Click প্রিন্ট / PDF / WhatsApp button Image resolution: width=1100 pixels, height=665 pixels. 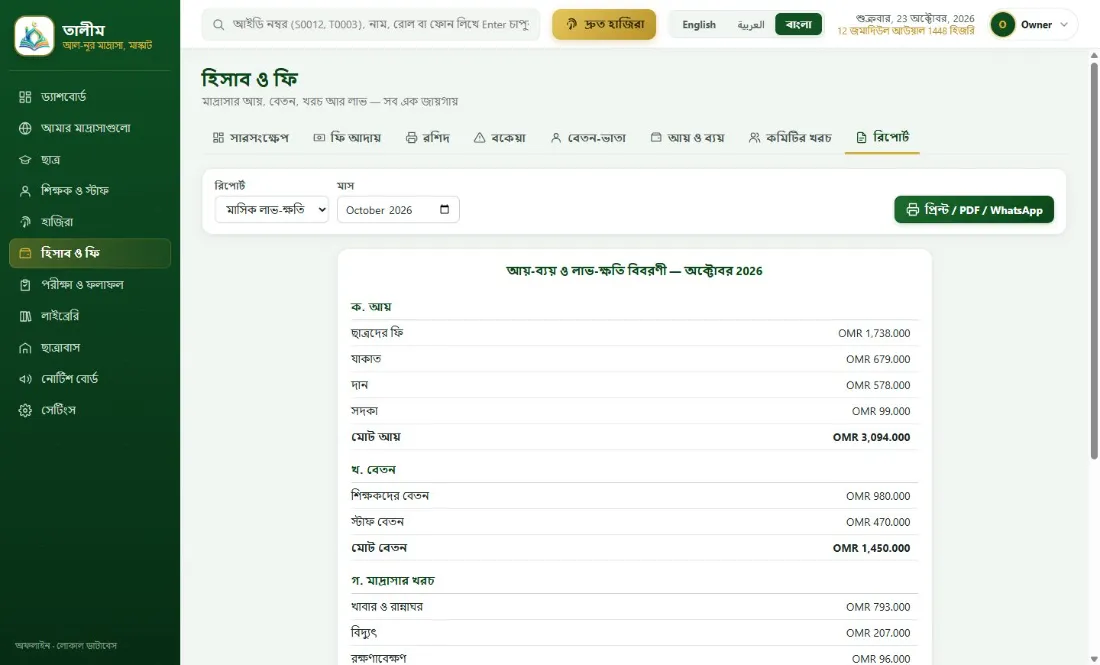[x=974, y=210]
